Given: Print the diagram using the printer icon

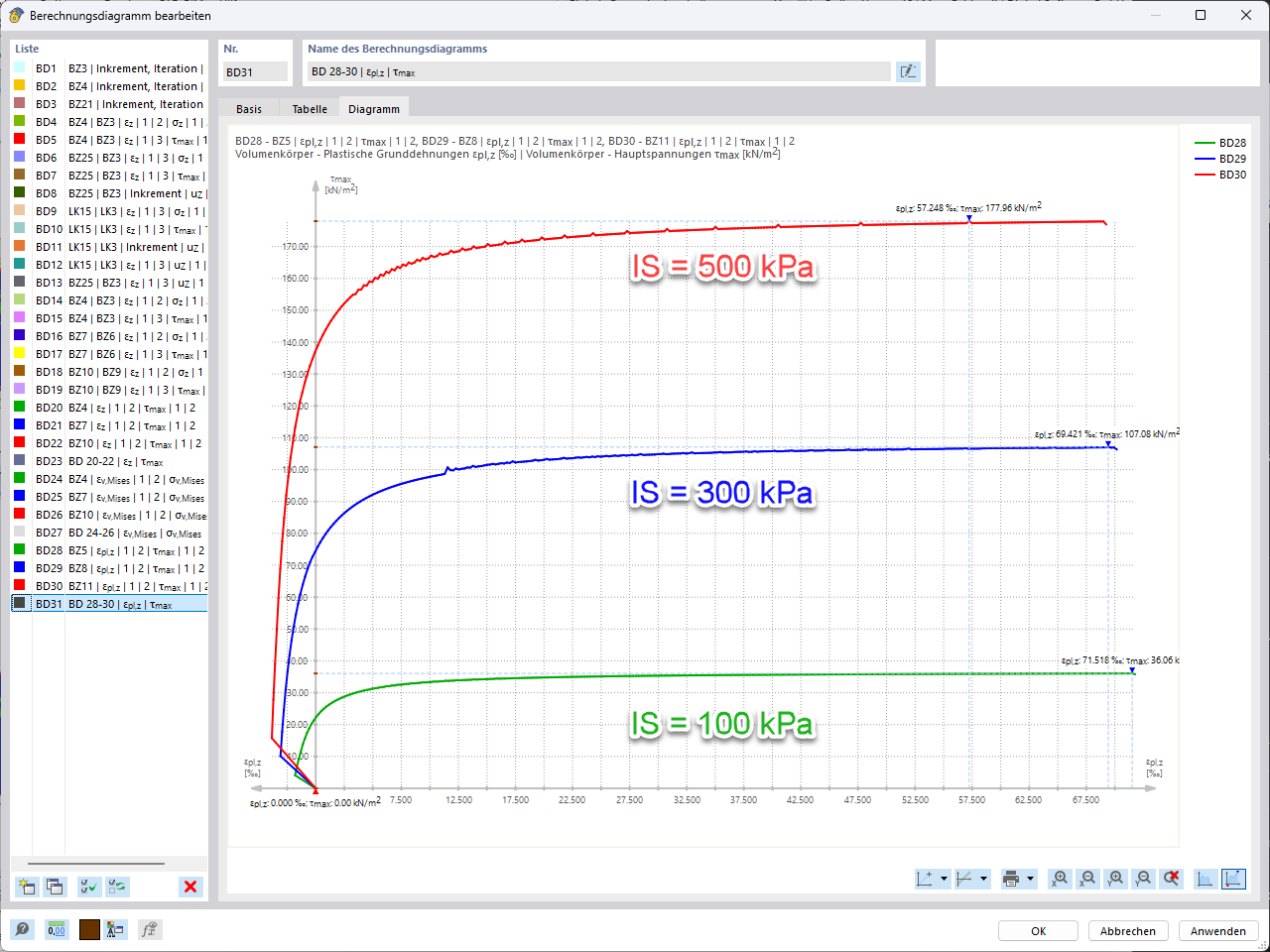Looking at the screenshot, I should tap(1011, 879).
